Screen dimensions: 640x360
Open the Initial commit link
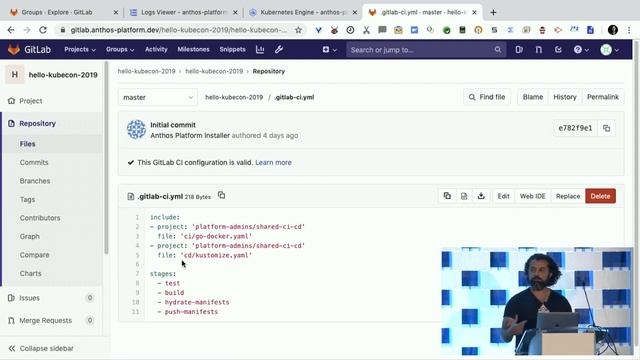point(173,125)
